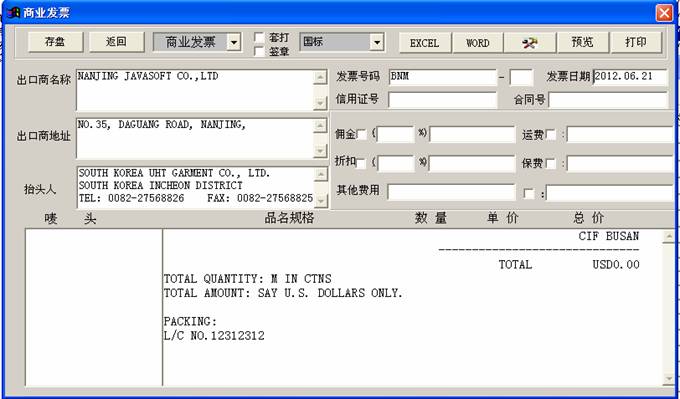This screenshot has height=399, width=680.
Task: Close the 商业发票 window
Action: point(664,13)
